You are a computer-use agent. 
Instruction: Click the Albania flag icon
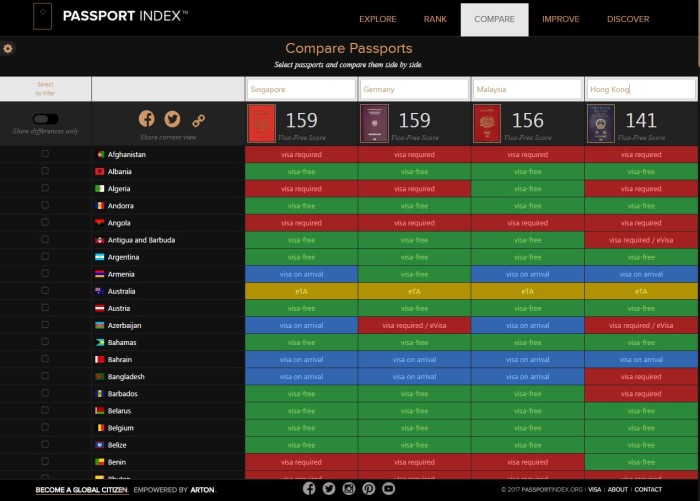(100, 171)
